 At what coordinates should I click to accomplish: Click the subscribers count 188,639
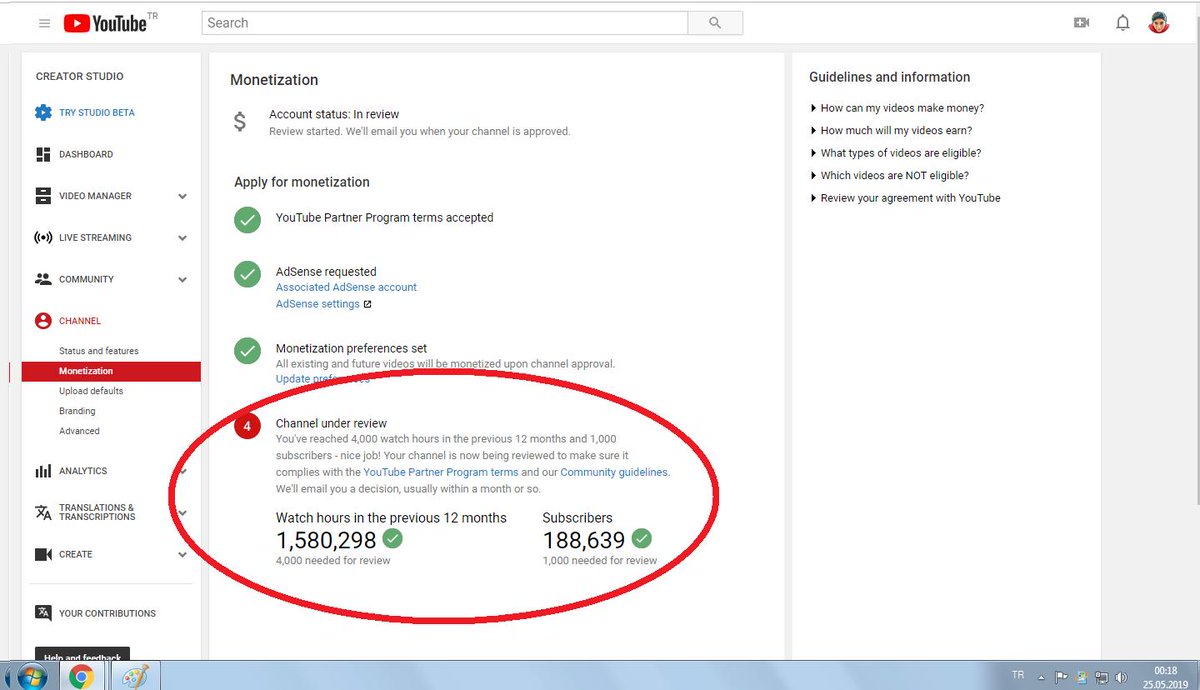(584, 540)
